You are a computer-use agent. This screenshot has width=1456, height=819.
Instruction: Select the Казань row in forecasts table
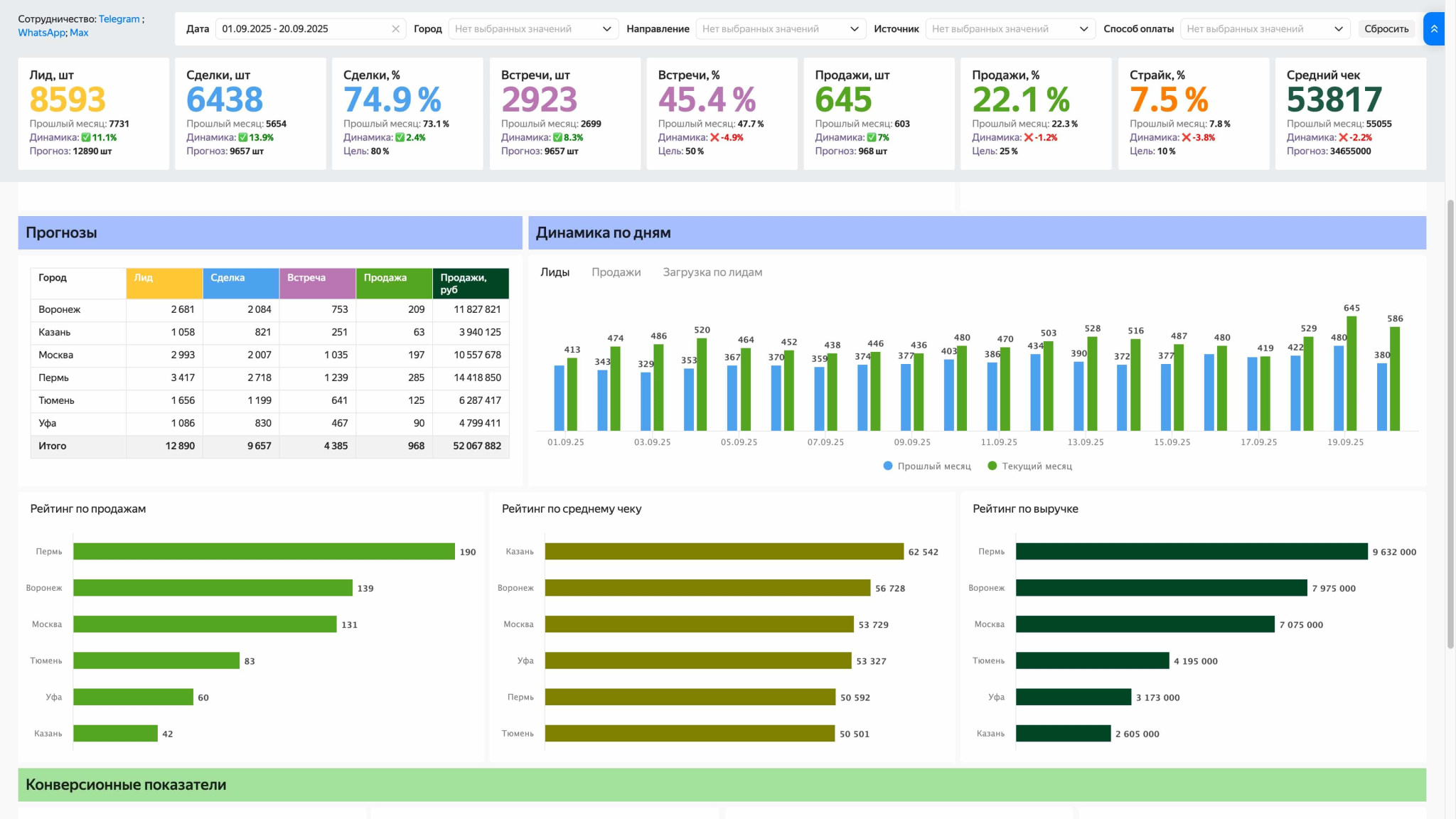[x=270, y=333]
